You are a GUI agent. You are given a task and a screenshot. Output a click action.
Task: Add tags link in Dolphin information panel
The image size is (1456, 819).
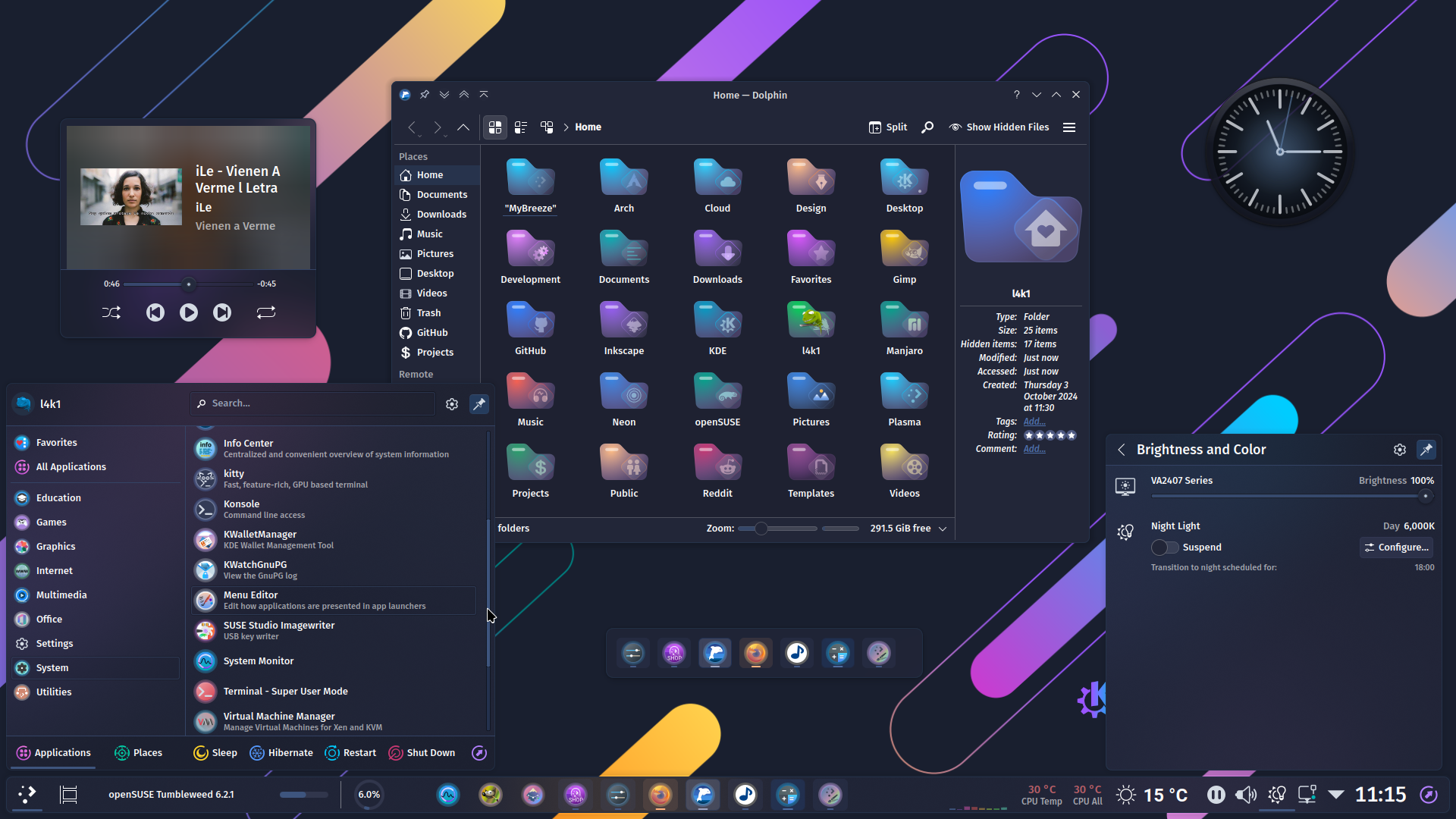point(1034,422)
